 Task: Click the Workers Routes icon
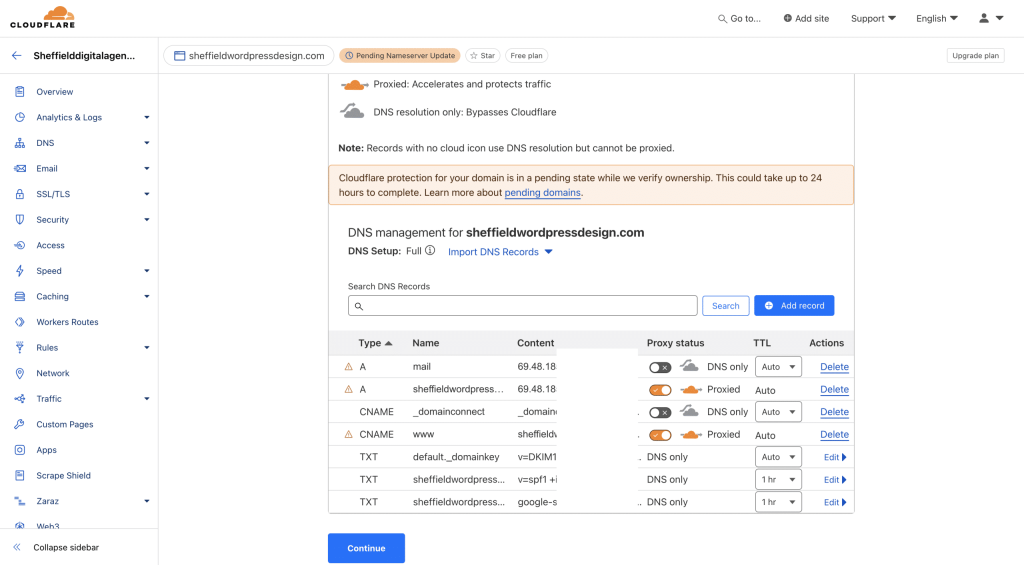(x=20, y=322)
